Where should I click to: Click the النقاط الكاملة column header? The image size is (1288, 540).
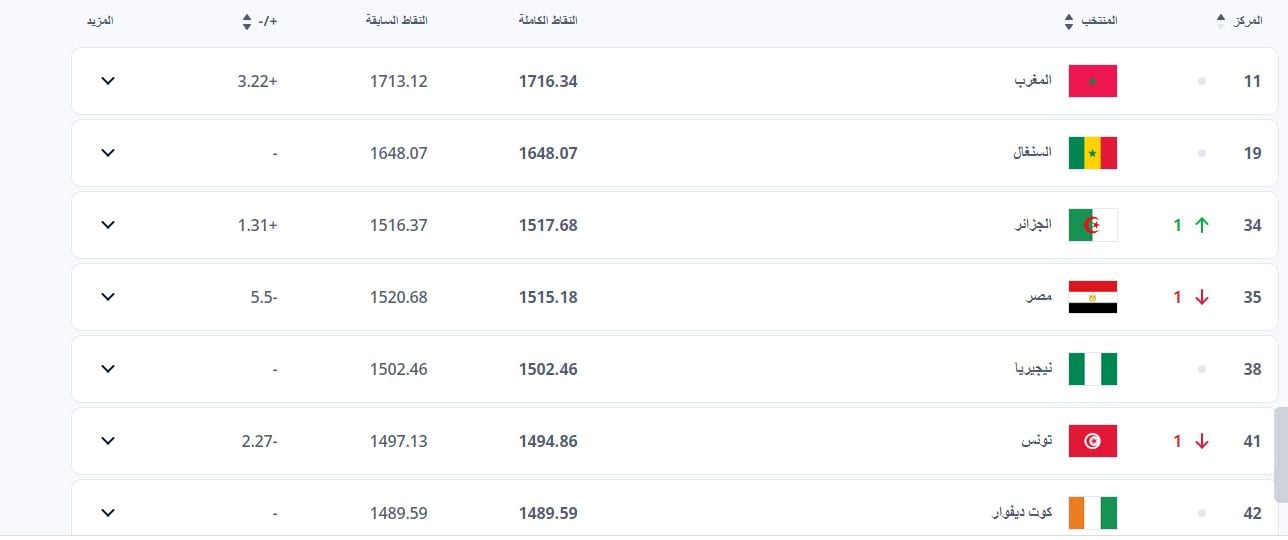coord(549,21)
